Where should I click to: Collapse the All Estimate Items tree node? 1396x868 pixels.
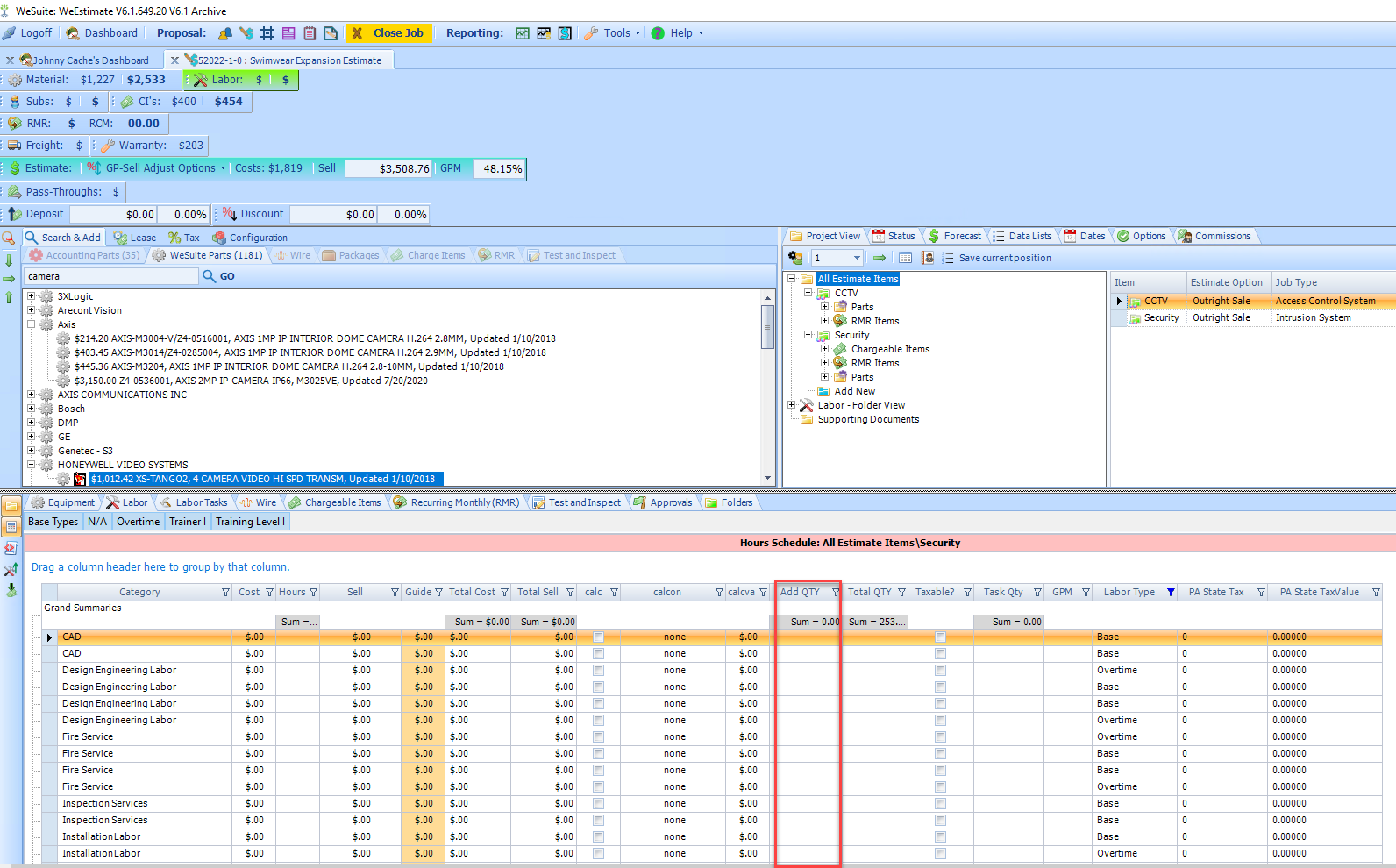tap(792, 279)
